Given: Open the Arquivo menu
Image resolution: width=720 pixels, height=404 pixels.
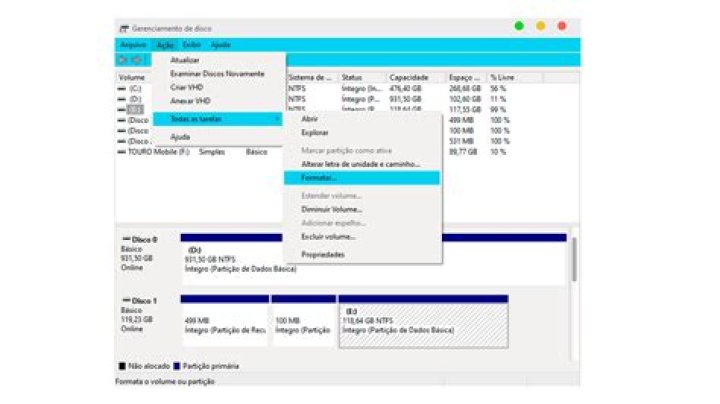Looking at the screenshot, I should [133, 45].
